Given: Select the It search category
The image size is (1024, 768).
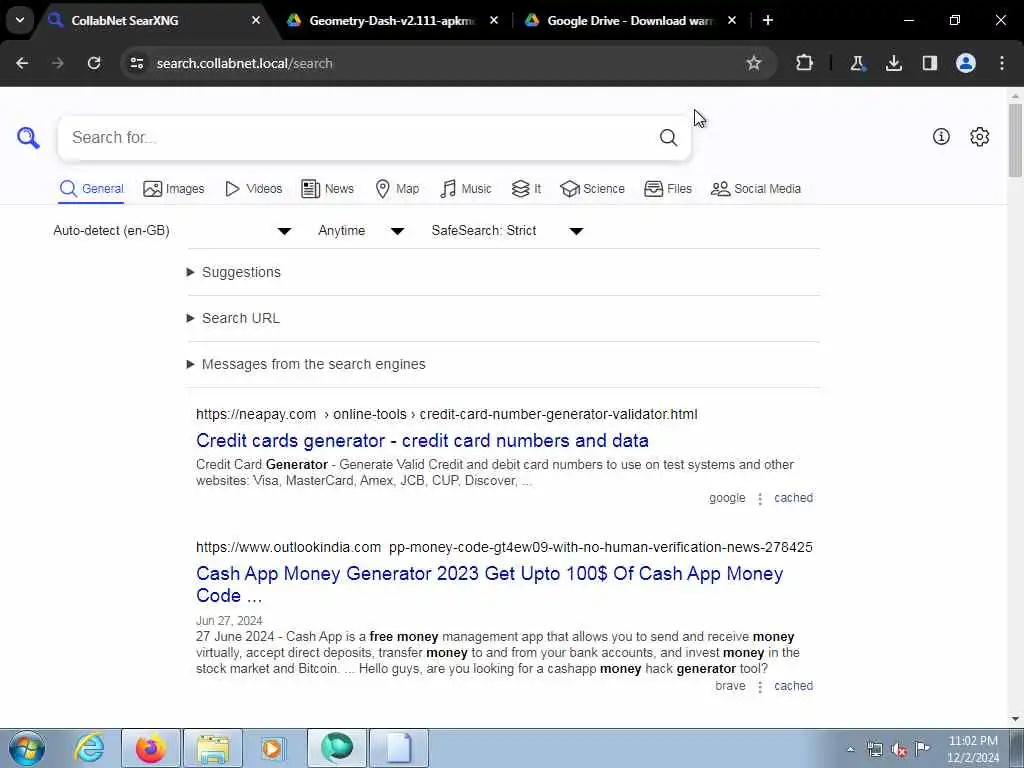Looking at the screenshot, I should point(526,189).
